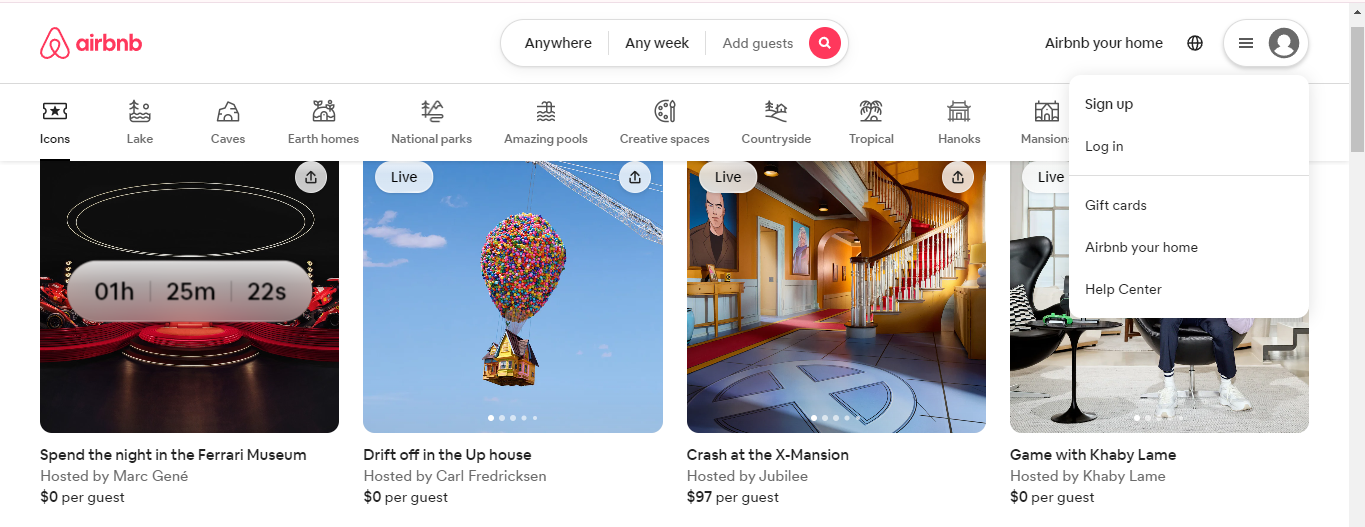The image size is (1365, 527).
Task: Select the Tropical category icon
Action: click(x=871, y=111)
